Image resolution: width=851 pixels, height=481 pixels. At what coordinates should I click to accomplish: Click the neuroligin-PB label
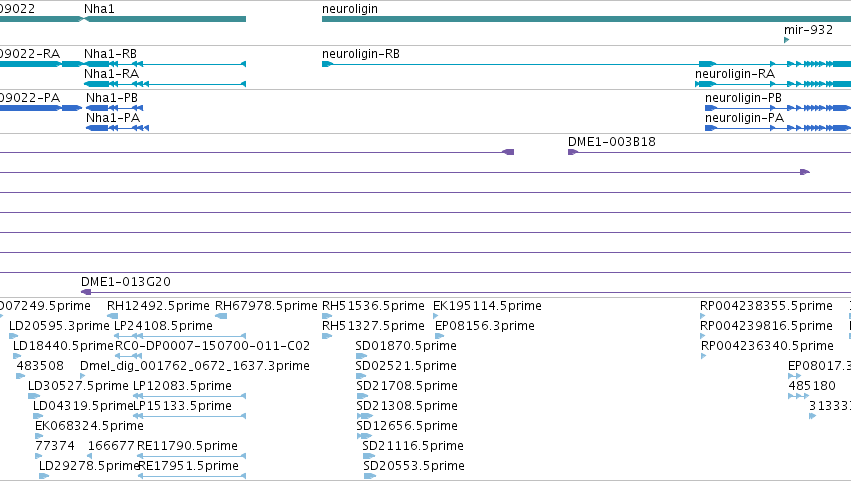[743, 98]
